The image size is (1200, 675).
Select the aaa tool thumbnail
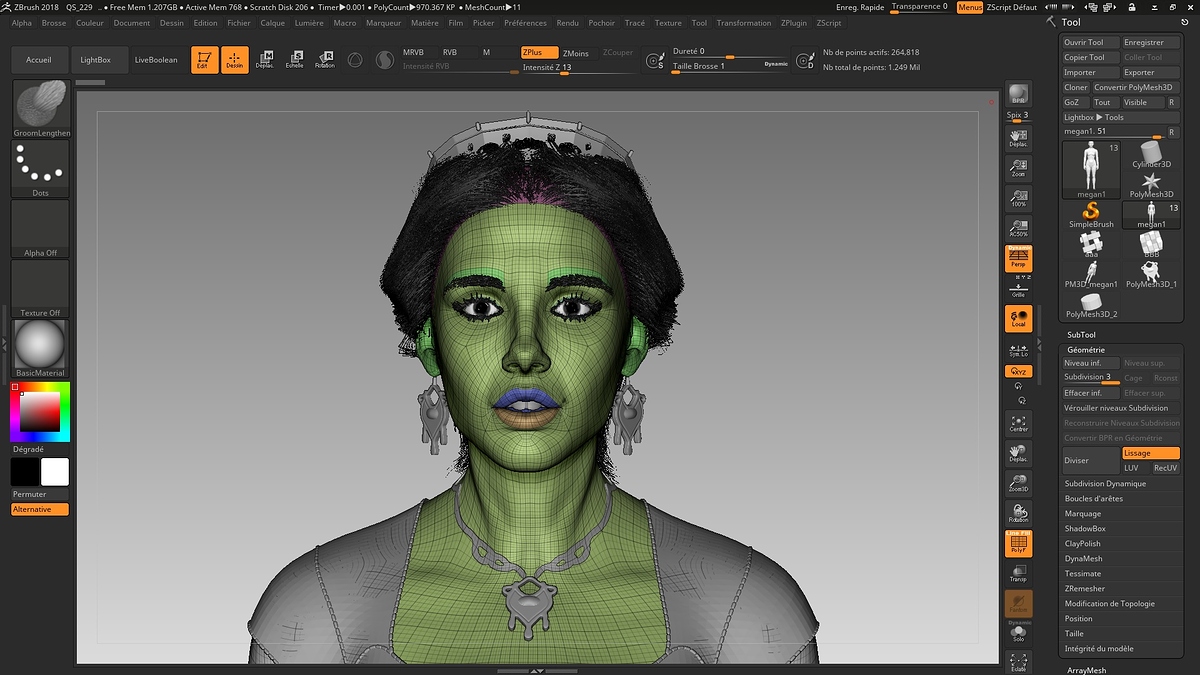coord(1091,245)
